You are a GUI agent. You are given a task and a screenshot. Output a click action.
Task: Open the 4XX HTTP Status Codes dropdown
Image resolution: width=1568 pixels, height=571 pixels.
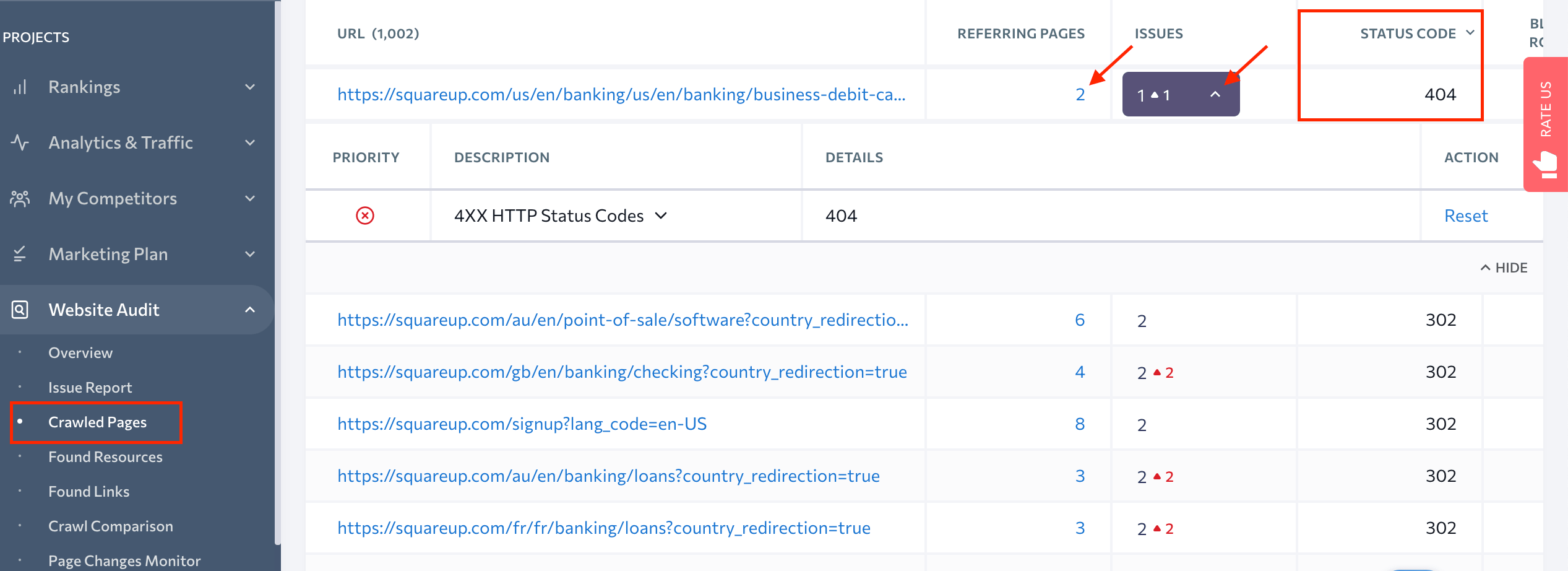[x=661, y=216]
